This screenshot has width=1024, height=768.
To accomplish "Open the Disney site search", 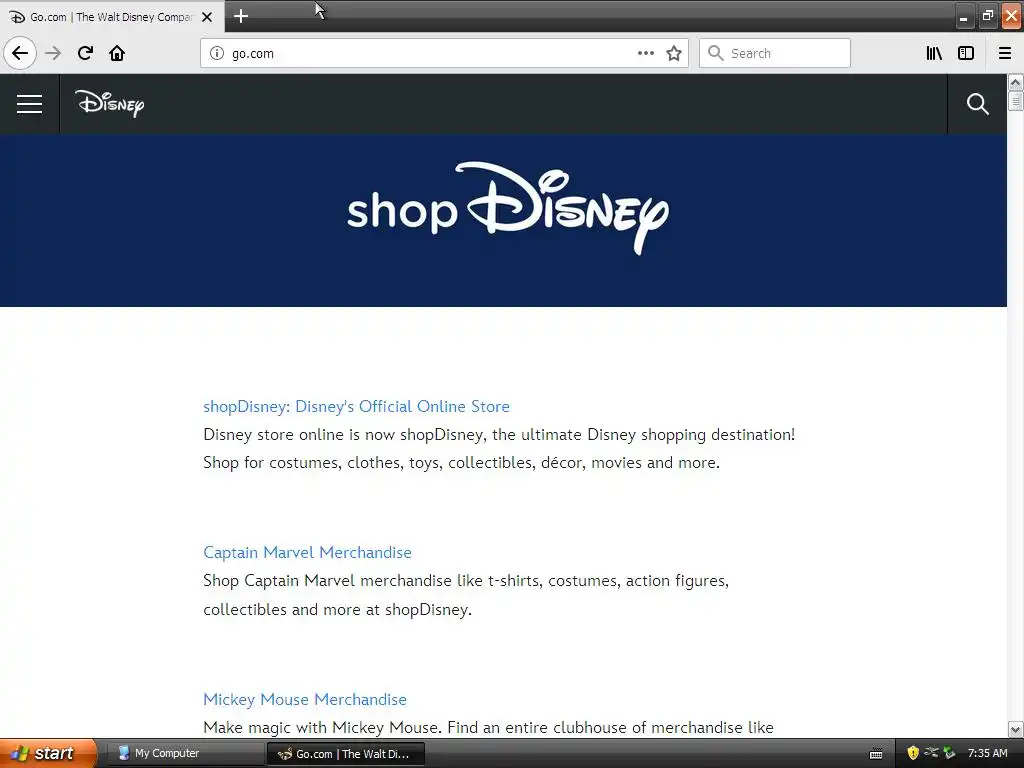I will 977,104.
